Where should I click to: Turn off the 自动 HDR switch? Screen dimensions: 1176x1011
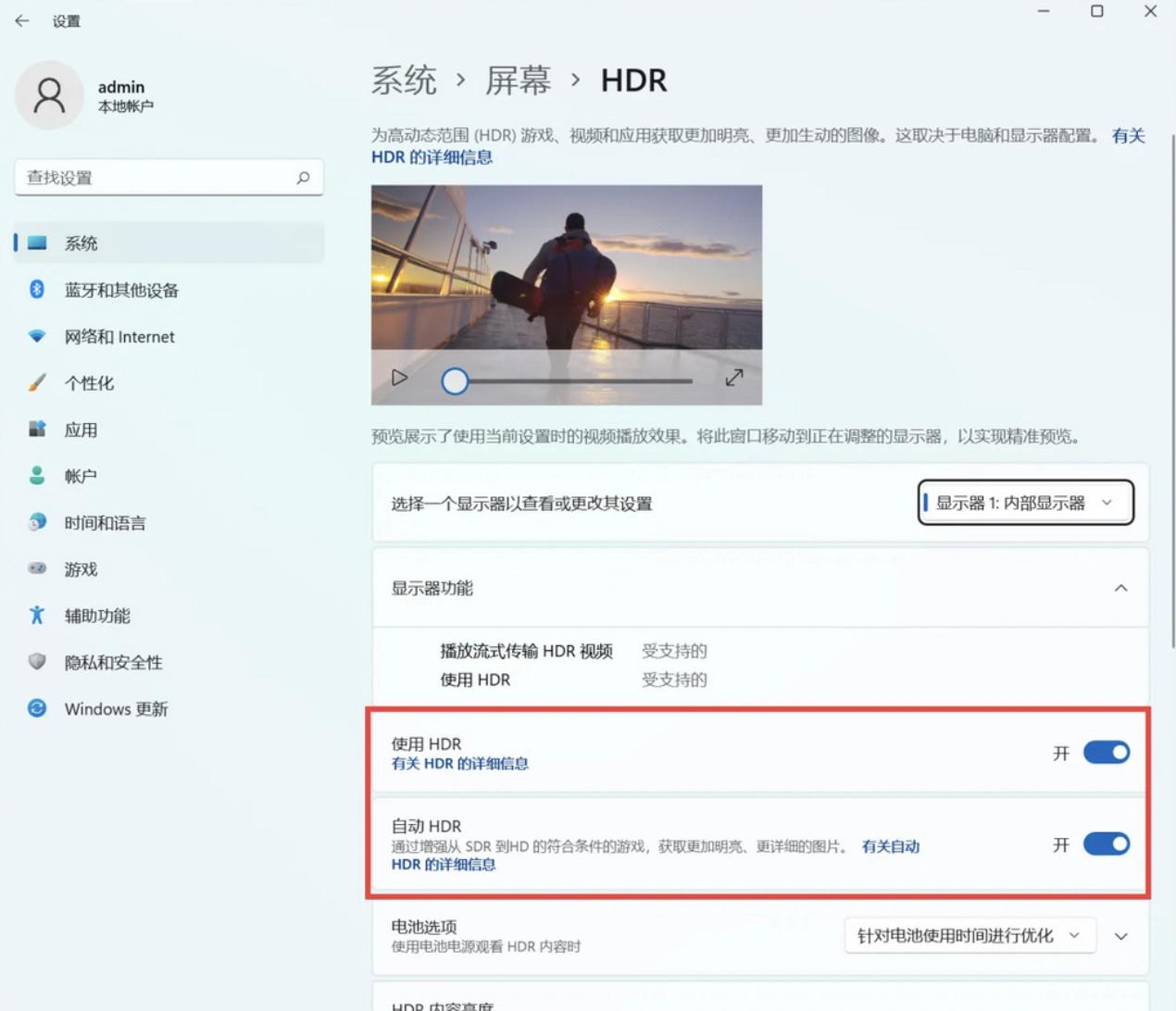[1106, 844]
